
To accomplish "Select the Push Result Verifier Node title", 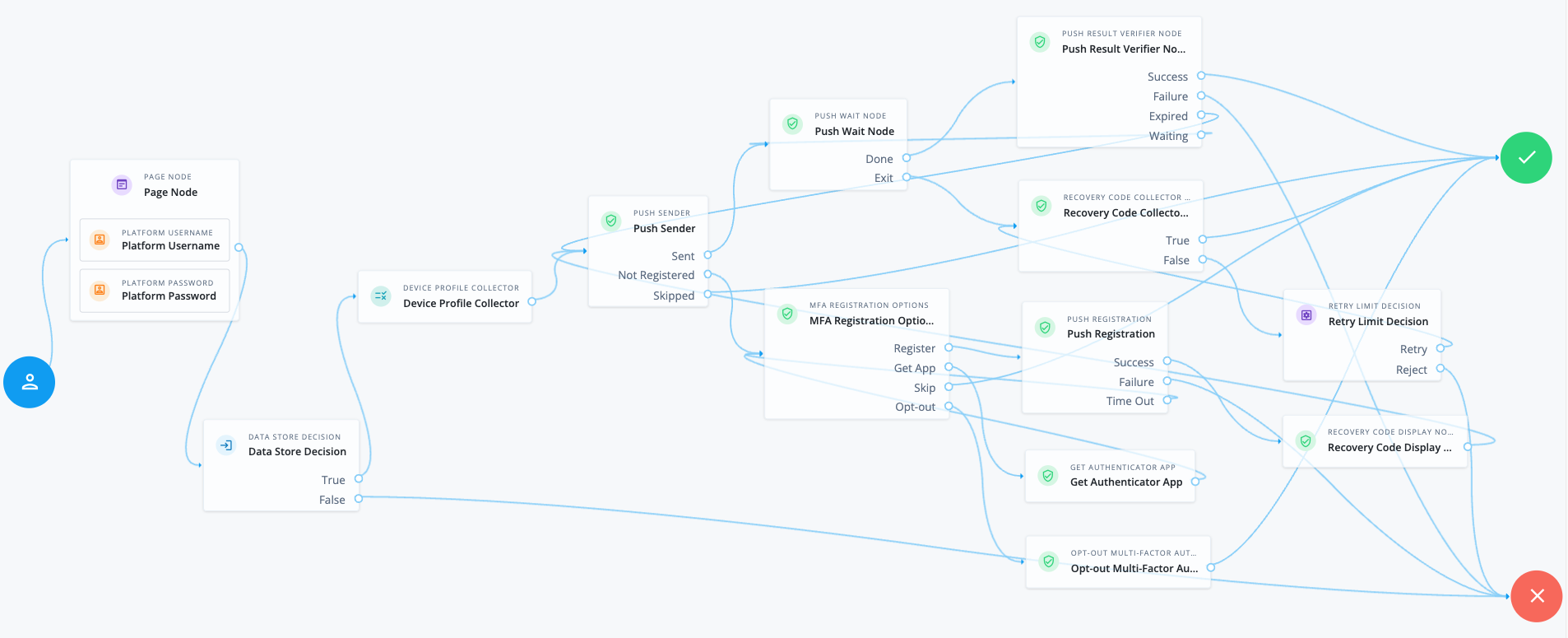I will (x=1123, y=49).
